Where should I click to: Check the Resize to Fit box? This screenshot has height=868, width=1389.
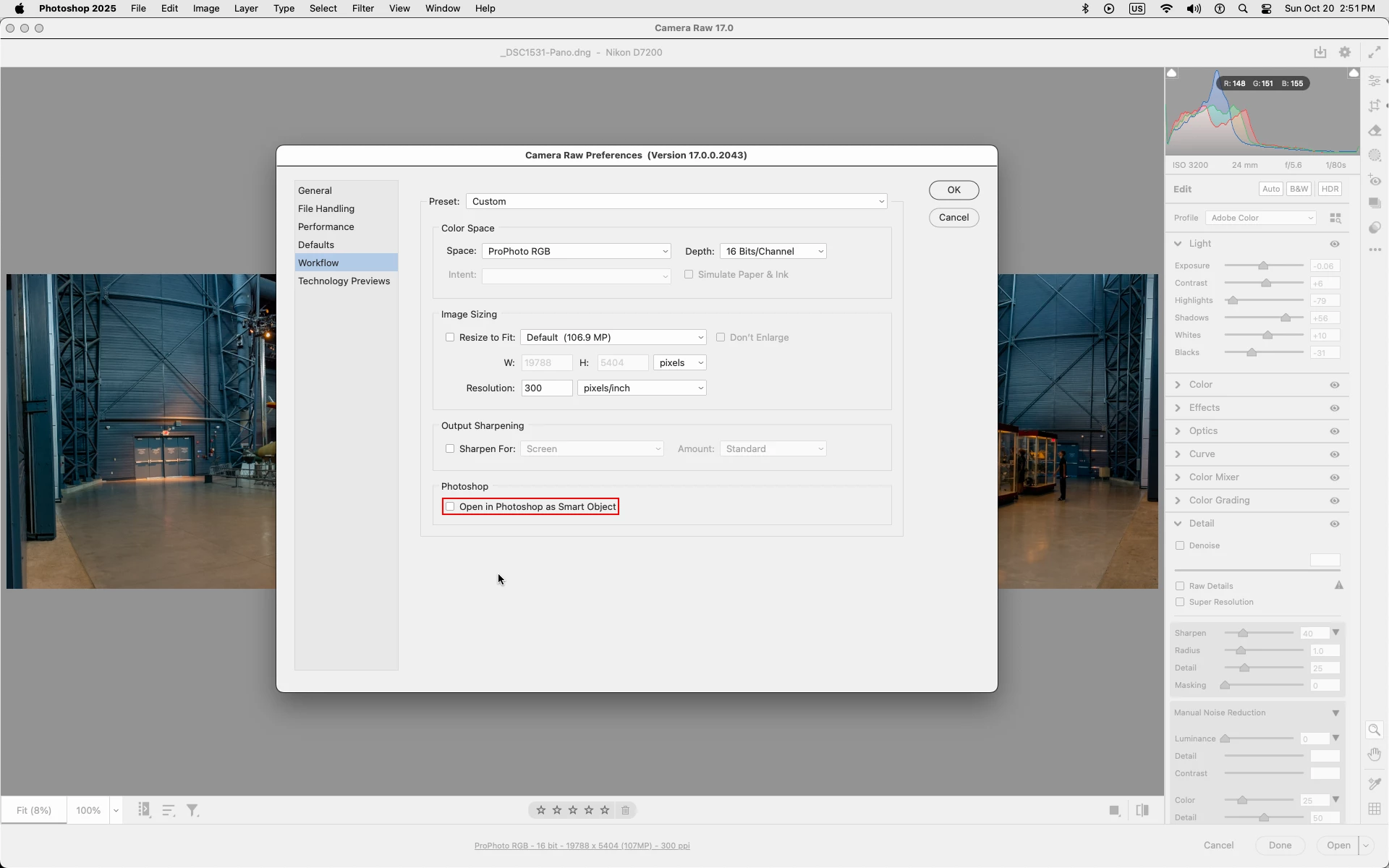[x=450, y=337]
